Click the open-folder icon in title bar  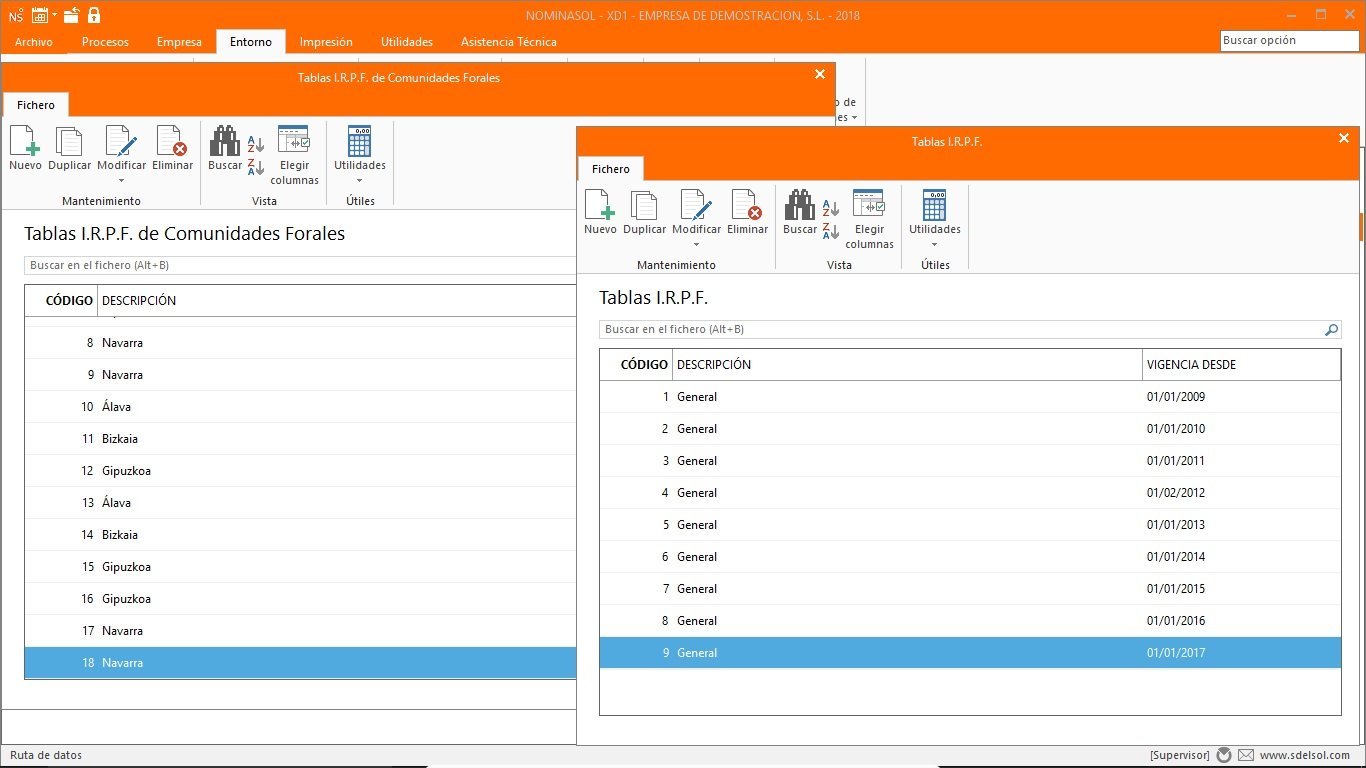(72, 15)
